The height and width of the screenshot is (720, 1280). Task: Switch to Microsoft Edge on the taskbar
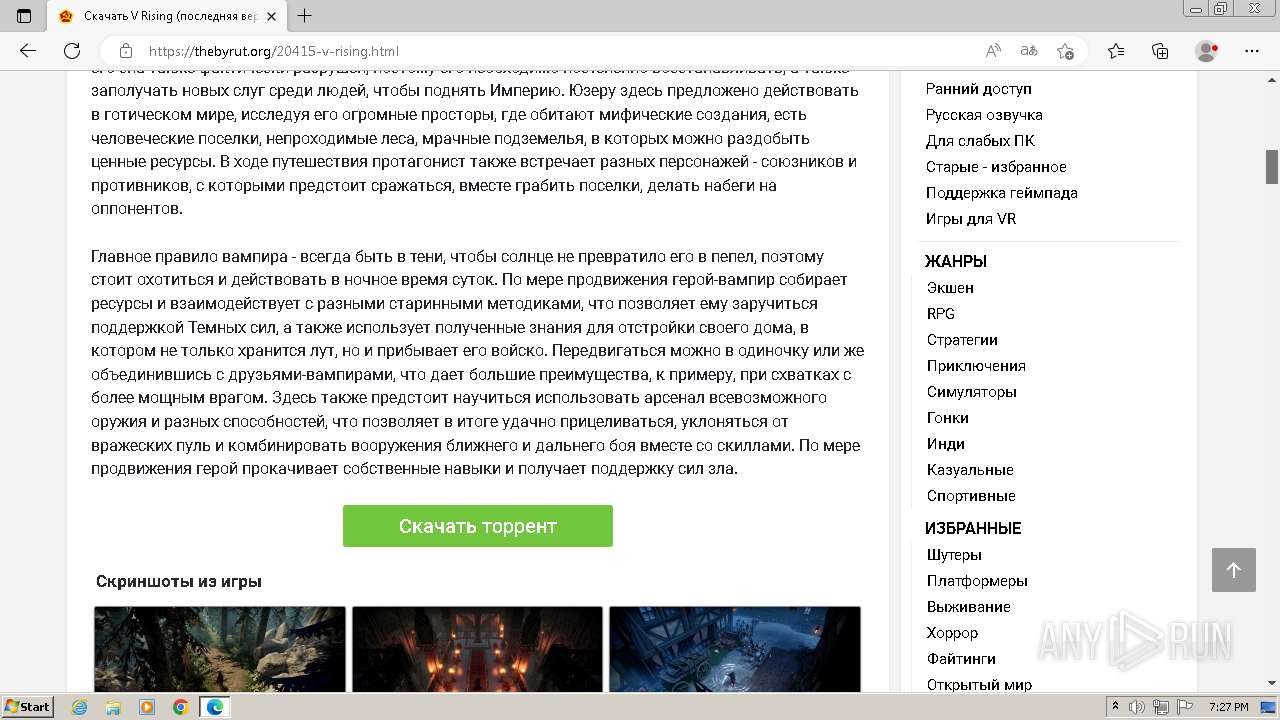(214, 707)
